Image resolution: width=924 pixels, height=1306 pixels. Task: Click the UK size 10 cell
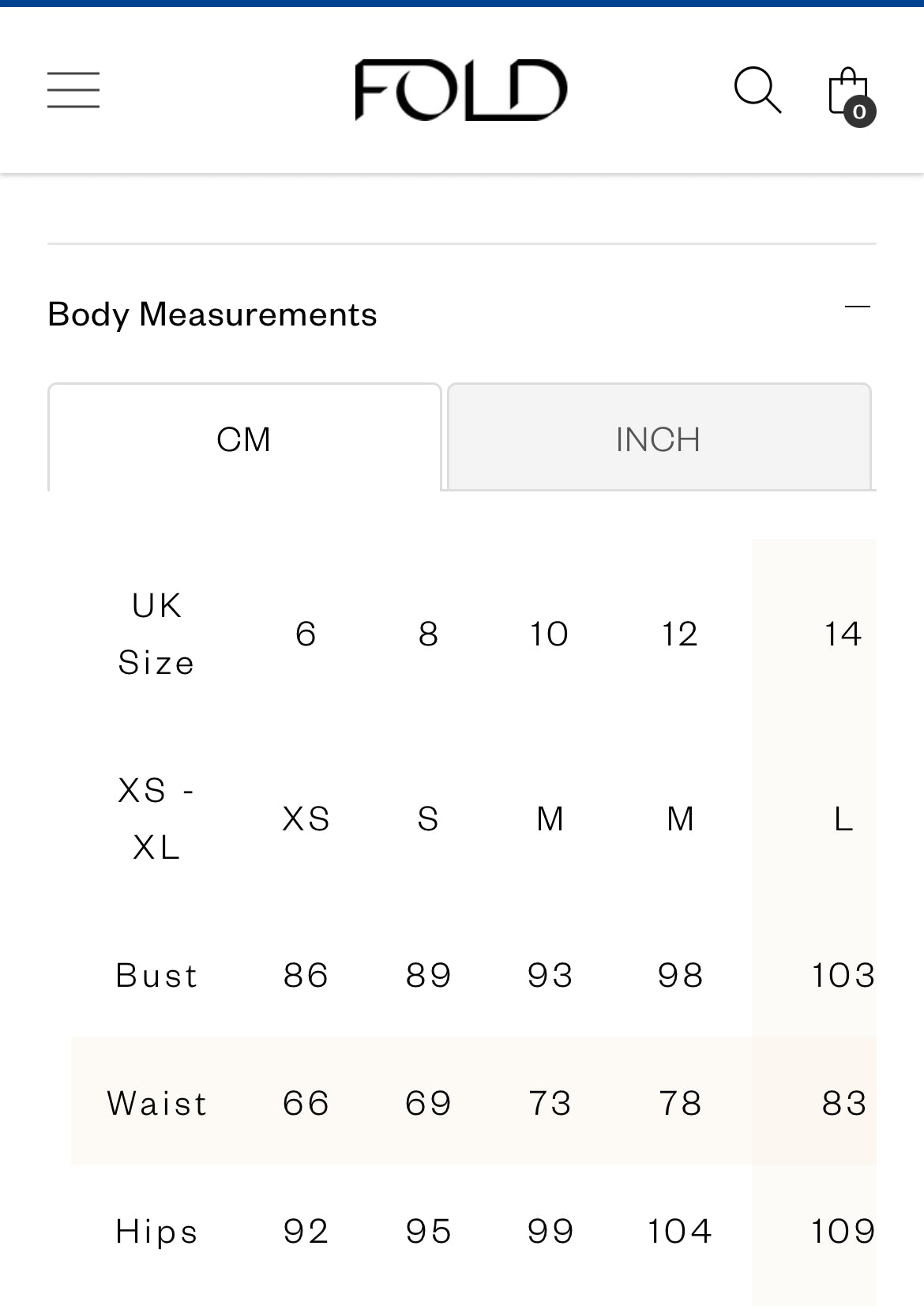click(550, 634)
